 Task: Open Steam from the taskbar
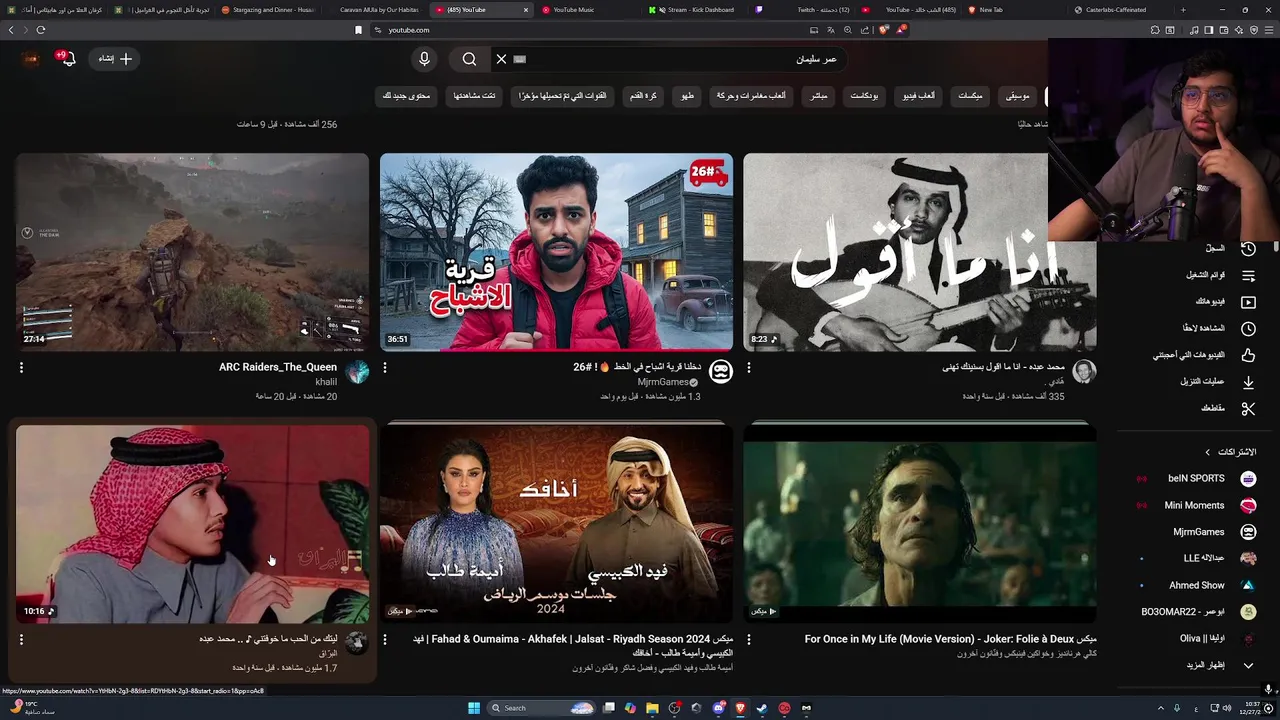point(762,708)
